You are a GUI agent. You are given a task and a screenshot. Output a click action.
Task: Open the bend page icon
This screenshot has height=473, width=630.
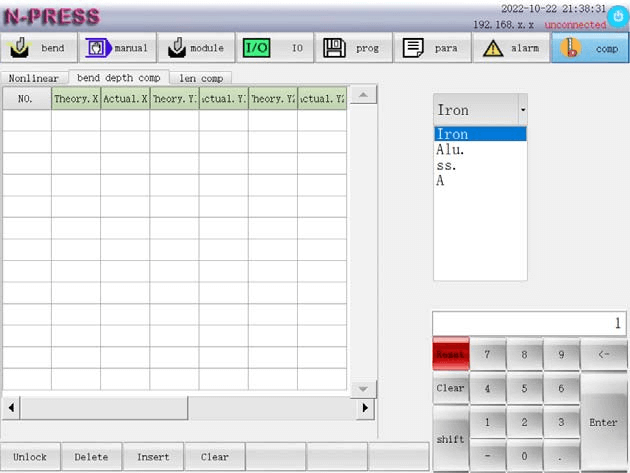tap(20, 48)
